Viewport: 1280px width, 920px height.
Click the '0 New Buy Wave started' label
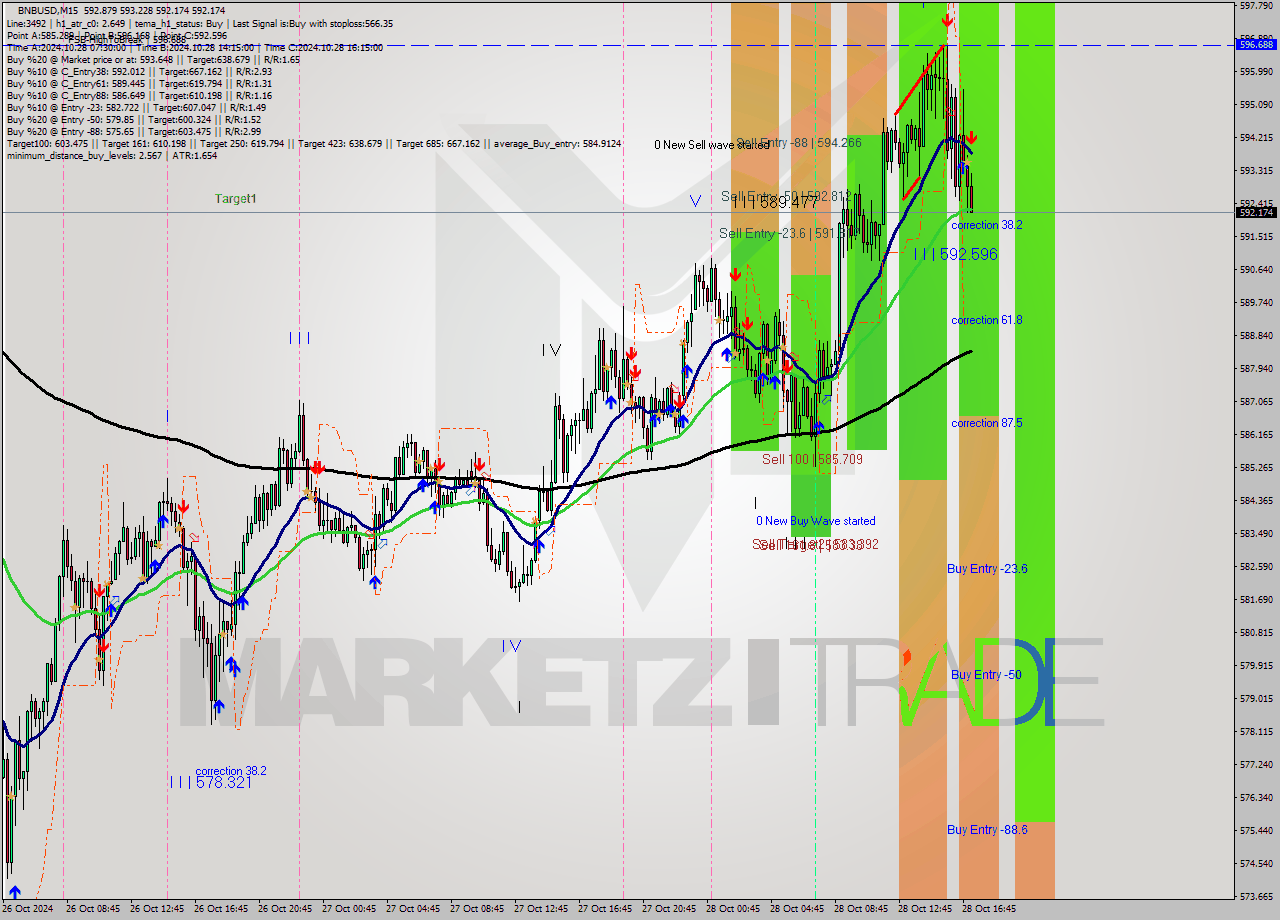point(815,521)
